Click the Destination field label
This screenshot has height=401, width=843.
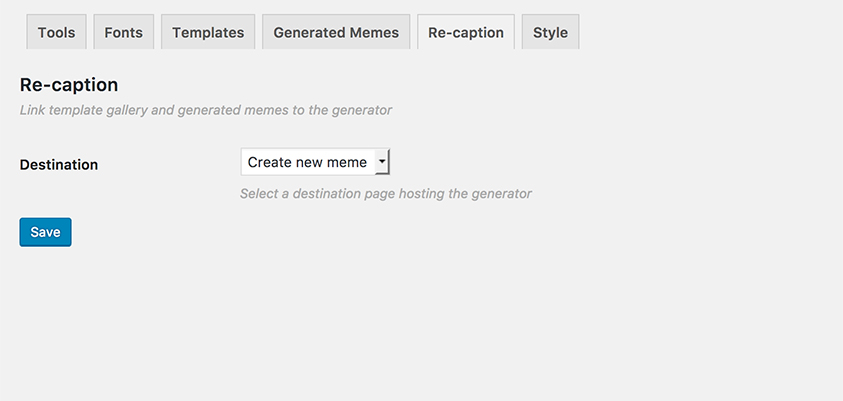[59, 164]
